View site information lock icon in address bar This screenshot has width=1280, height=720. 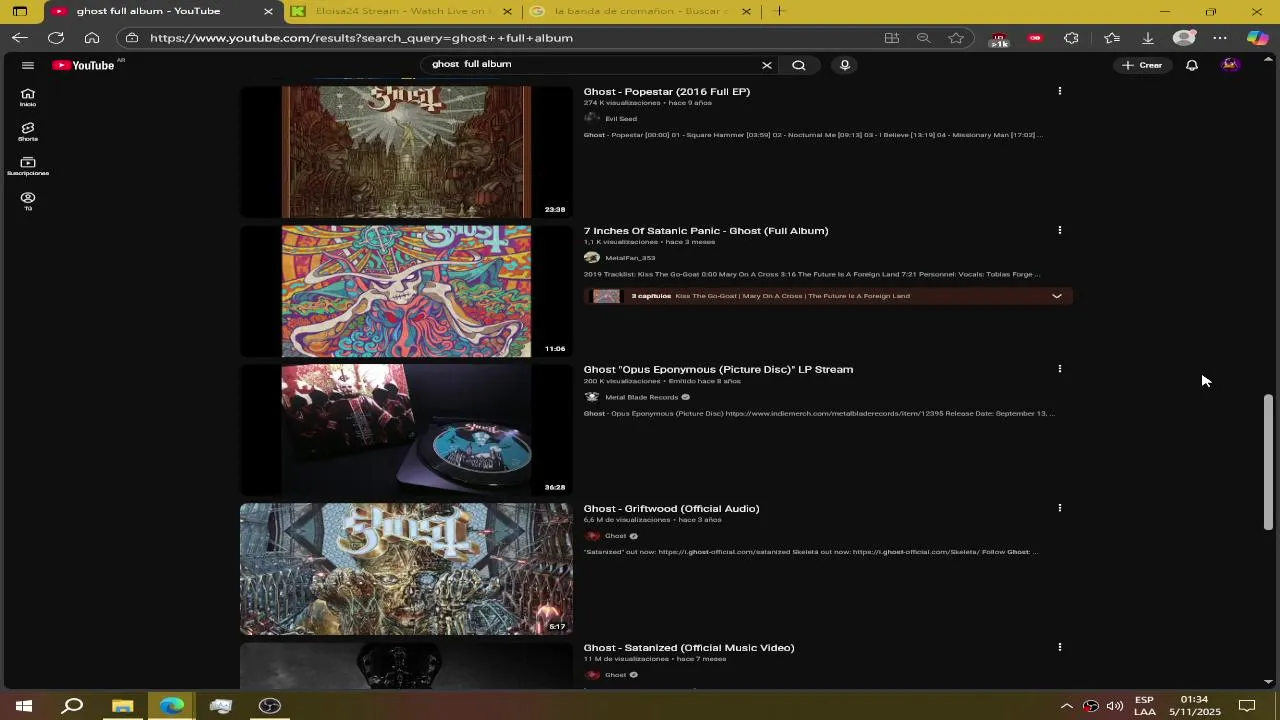click(132, 38)
